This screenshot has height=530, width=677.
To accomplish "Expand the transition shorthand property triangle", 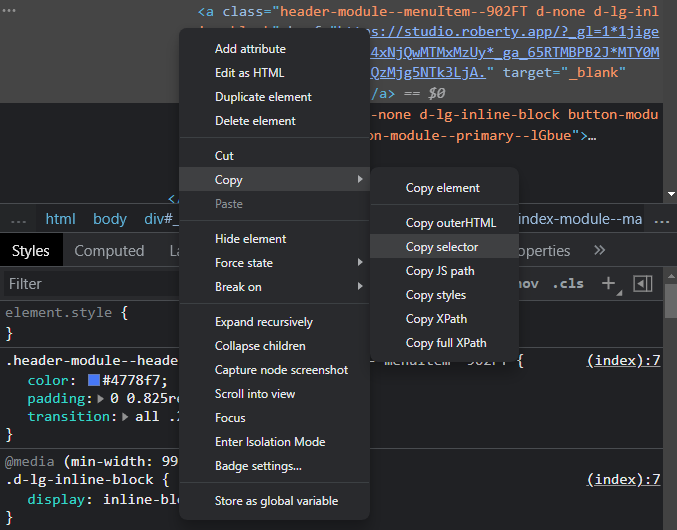I will pyautogui.click(x=125, y=417).
